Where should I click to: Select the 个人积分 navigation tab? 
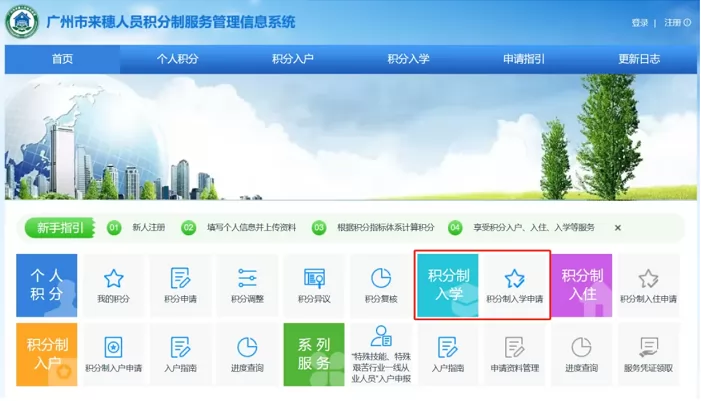tap(177, 59)
